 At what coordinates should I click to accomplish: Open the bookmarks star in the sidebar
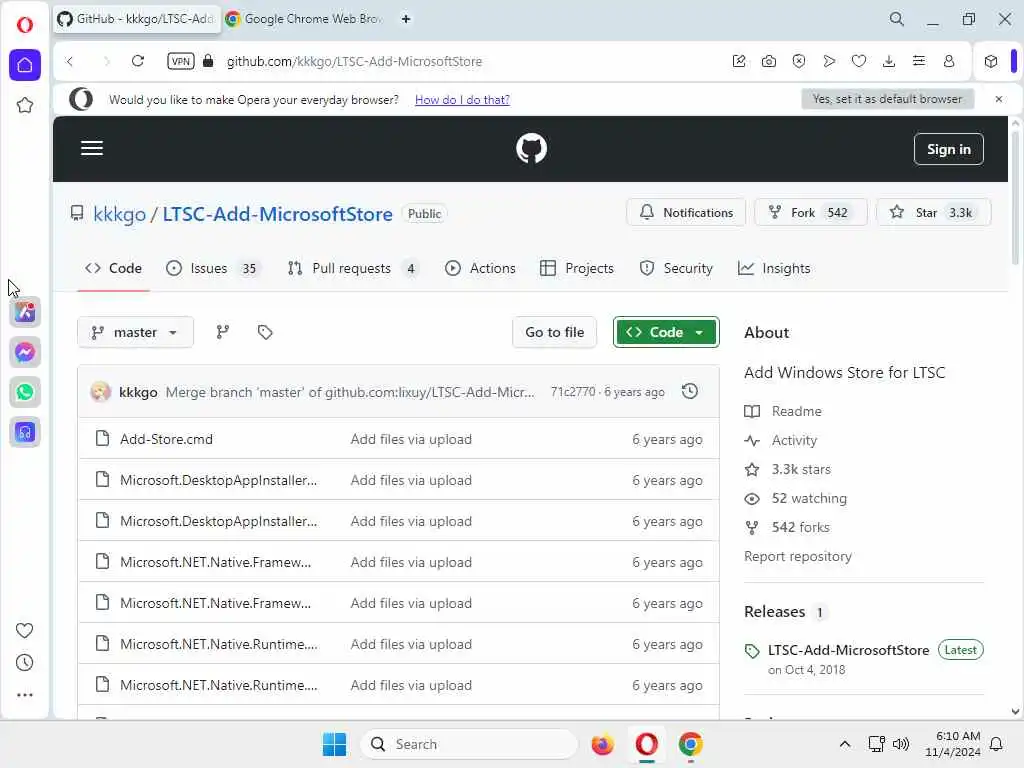[25, 105]
